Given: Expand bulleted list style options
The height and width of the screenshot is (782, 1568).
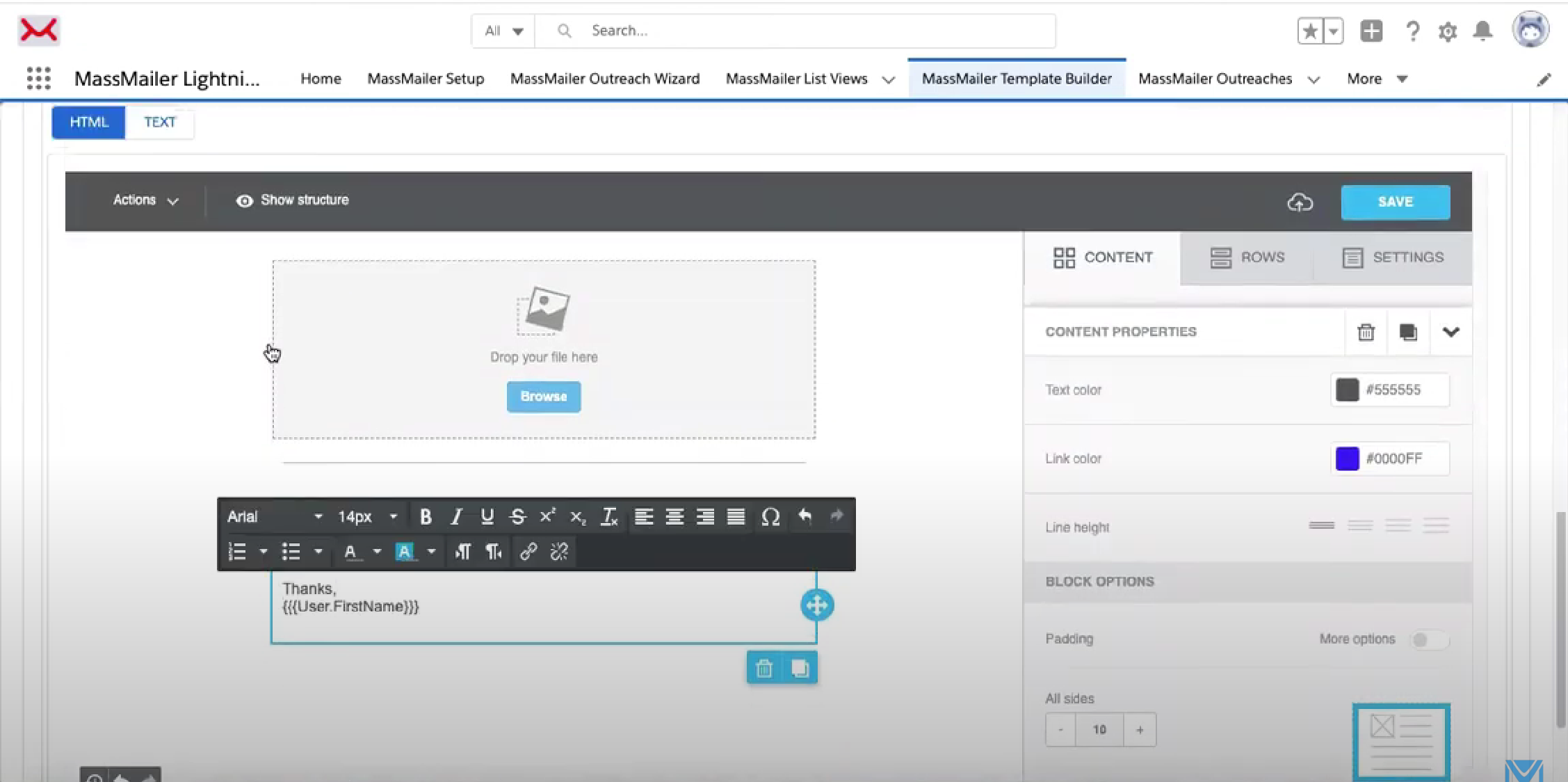Looking at the screenshot, I should 318,552.
